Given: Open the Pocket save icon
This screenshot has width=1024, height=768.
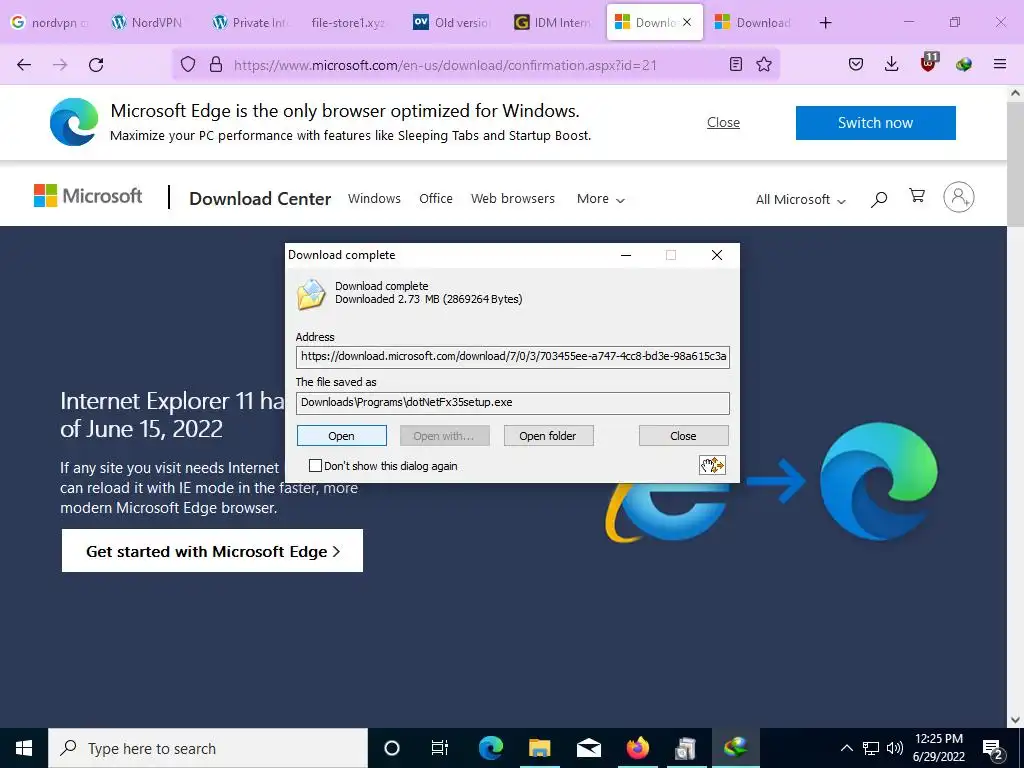Looking at the screenshot, I should coord(856,65).
